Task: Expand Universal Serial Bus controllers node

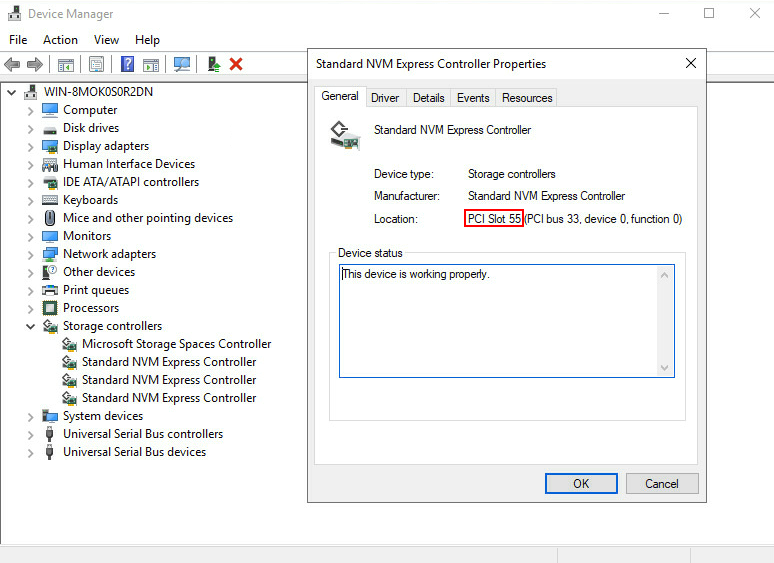Action: 31,435
